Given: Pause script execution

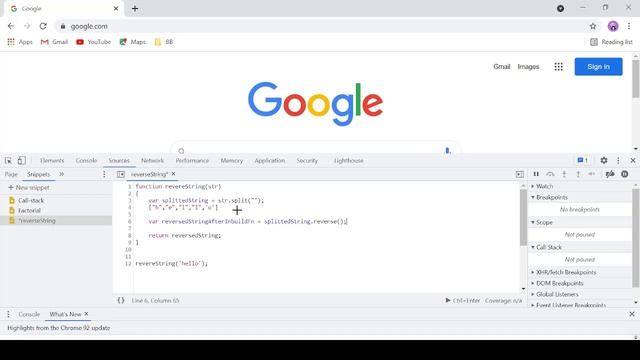Looking at the screenshot, I should (x=536, y=174).
